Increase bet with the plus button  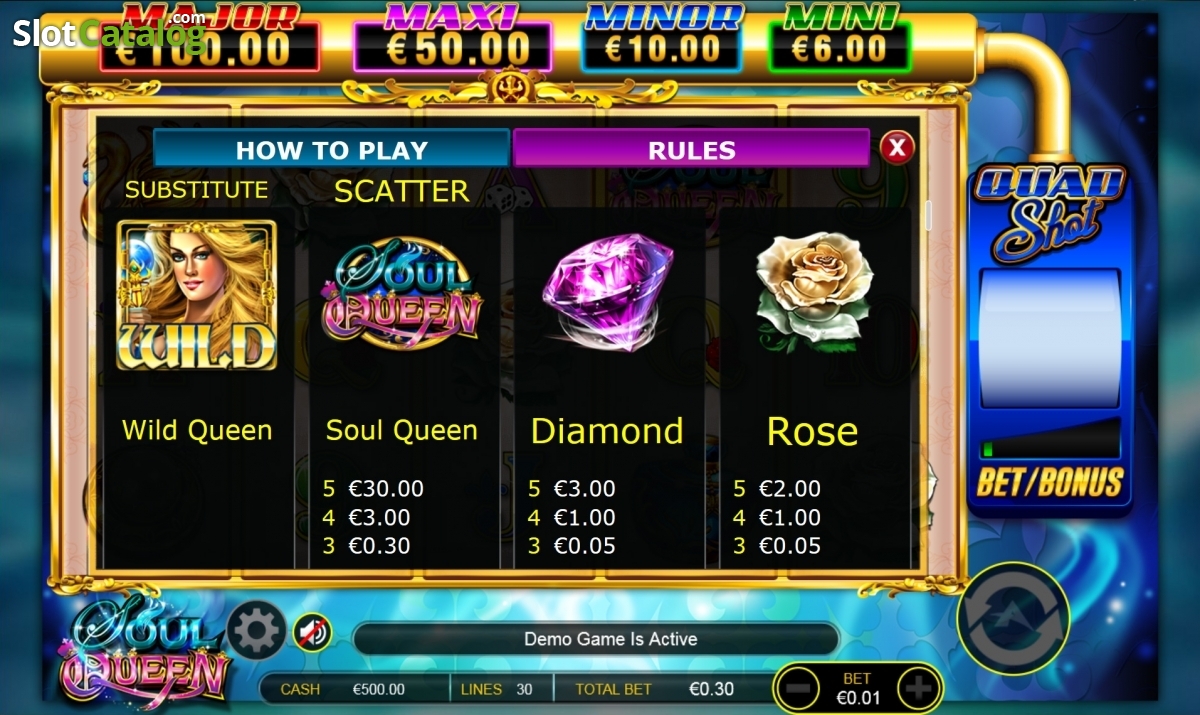(919, 689)
